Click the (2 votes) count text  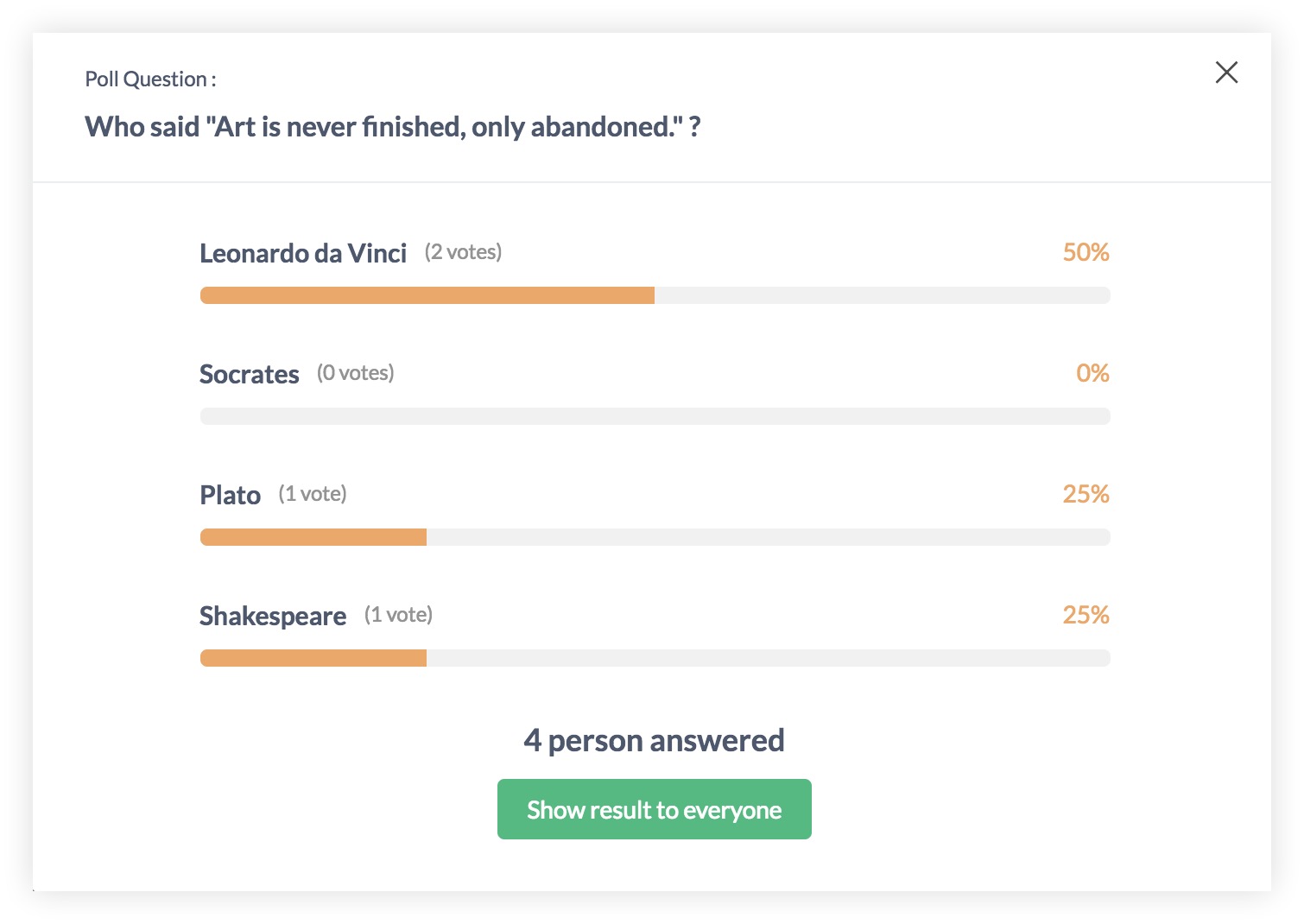[463, 252]
